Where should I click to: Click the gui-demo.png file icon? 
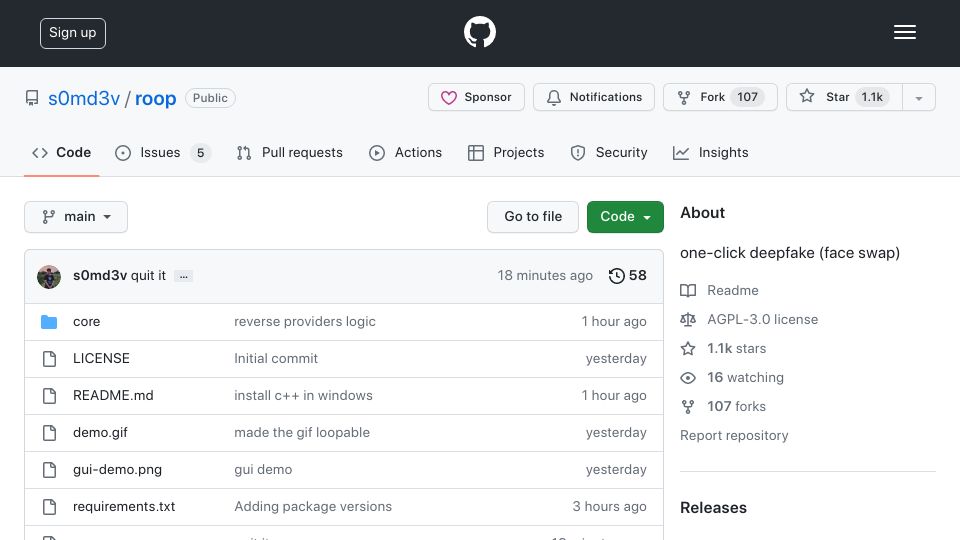pos(50,470)
